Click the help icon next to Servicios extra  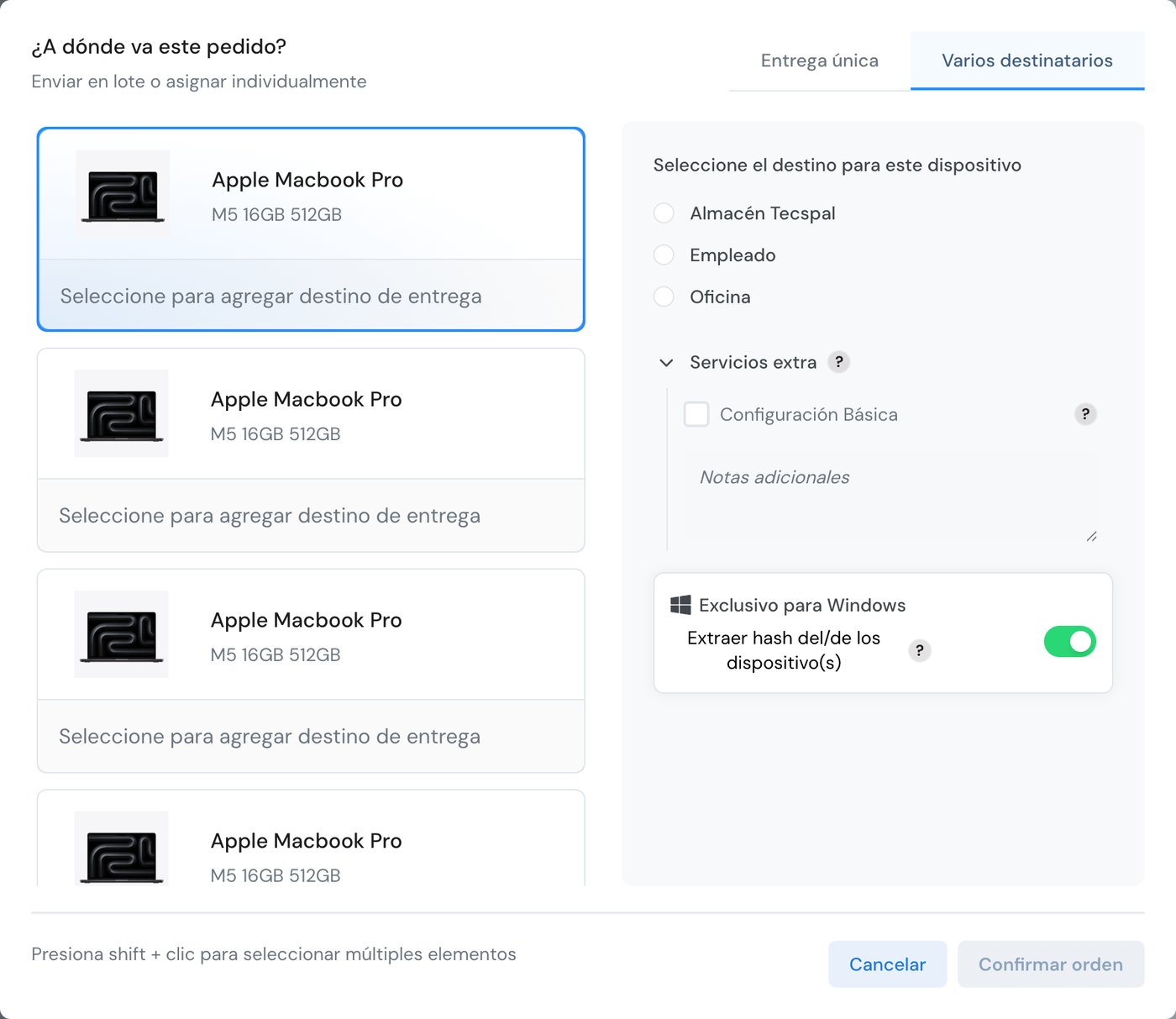(838, 362)
